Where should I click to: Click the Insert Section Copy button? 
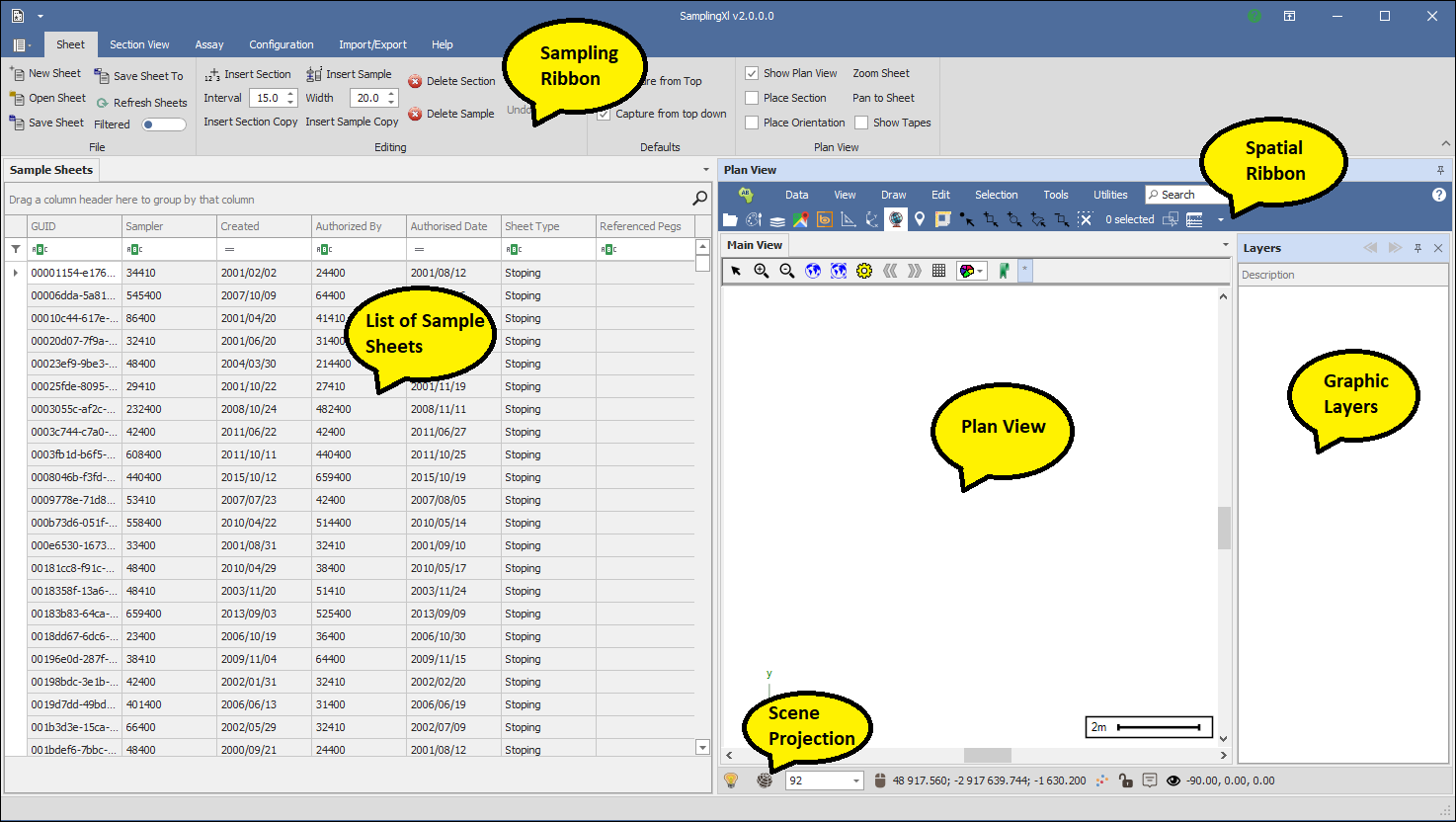[x=250, y=122]
